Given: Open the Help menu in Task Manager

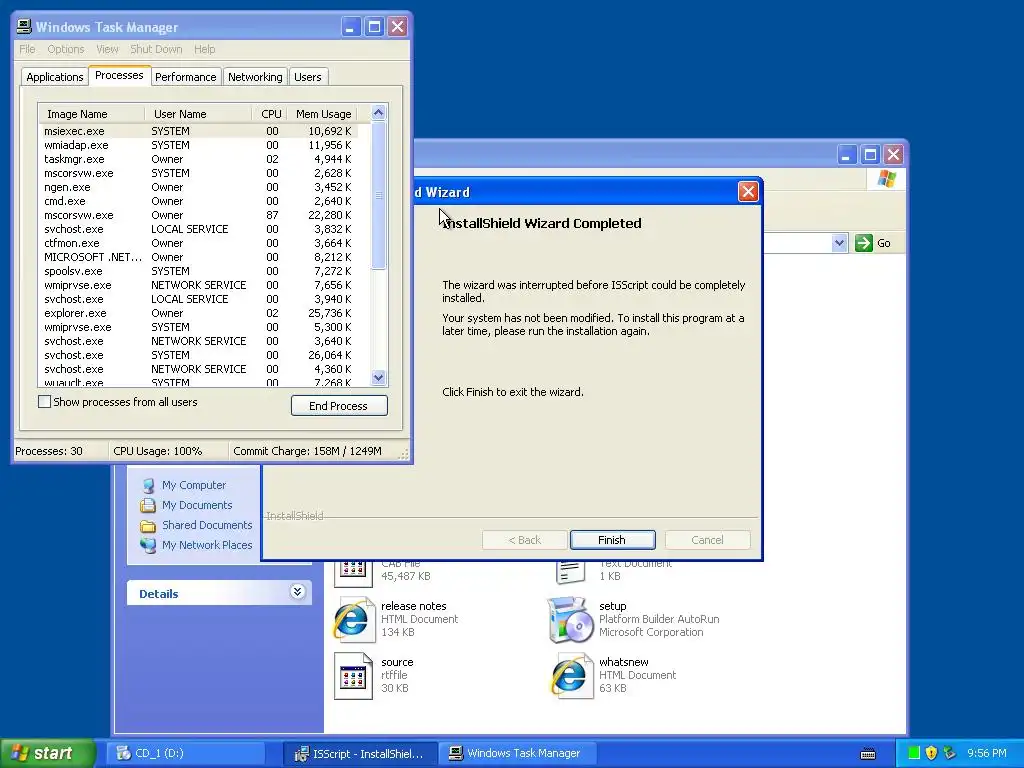Looking at the screenshot, I should point(204,49).
